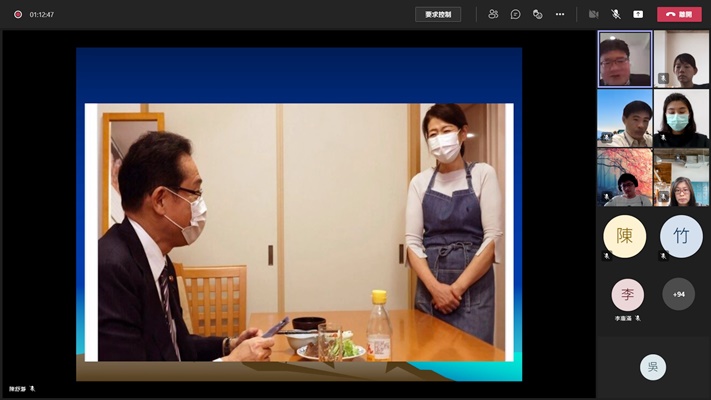Click the 吳 avatar at the bottom
711x400 pixels.
tap(652, 367)
